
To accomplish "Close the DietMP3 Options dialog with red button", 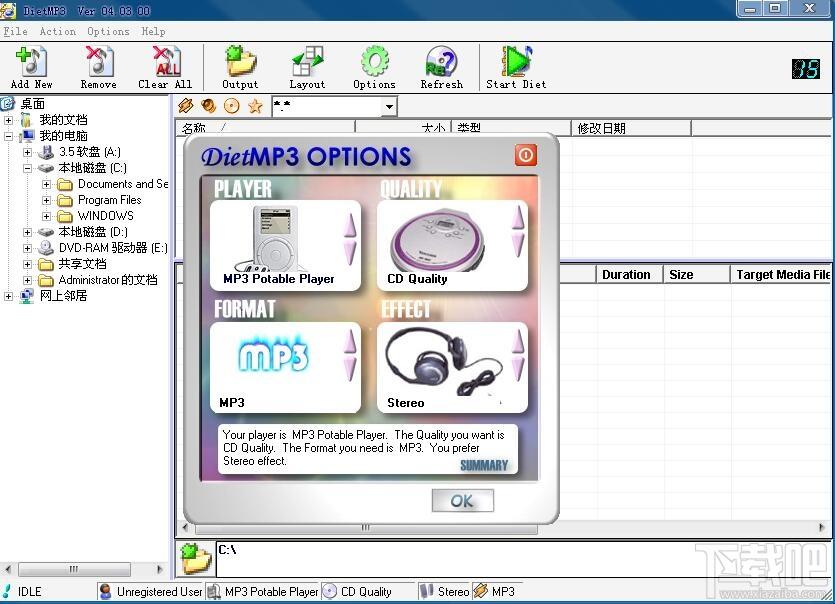I will tap(526, 155).
